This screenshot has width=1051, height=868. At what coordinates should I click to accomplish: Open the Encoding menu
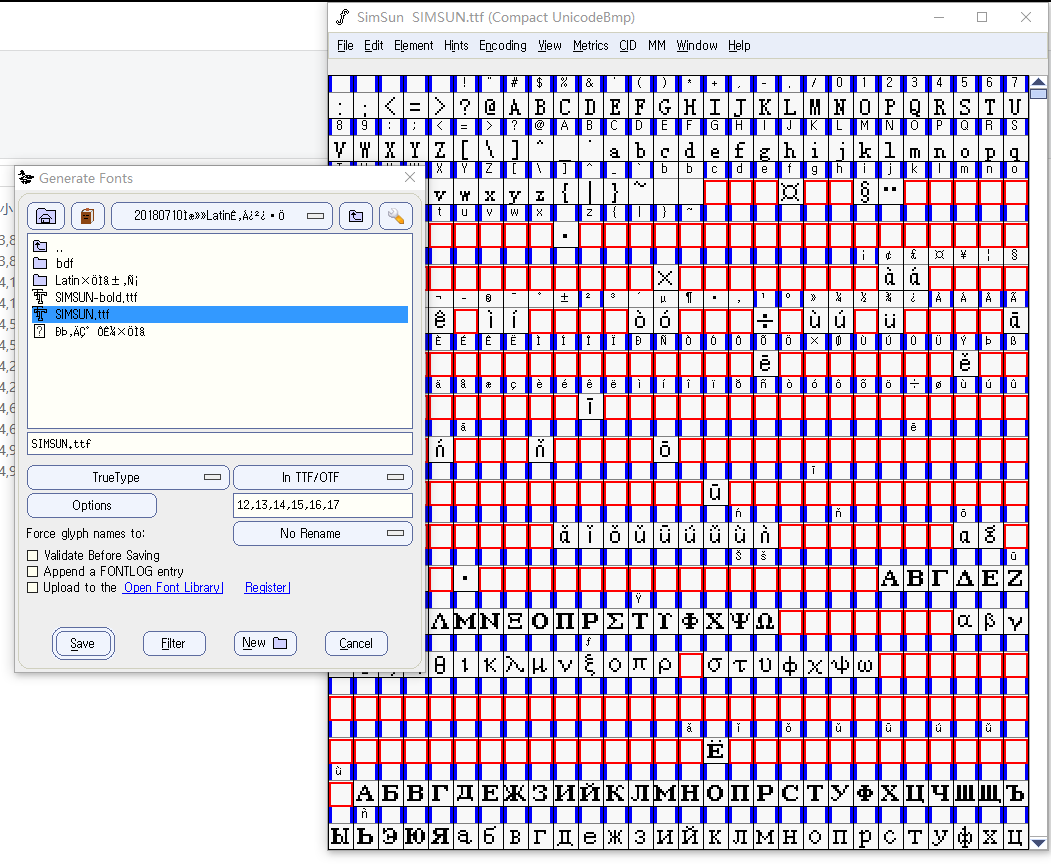click(503, 46)
